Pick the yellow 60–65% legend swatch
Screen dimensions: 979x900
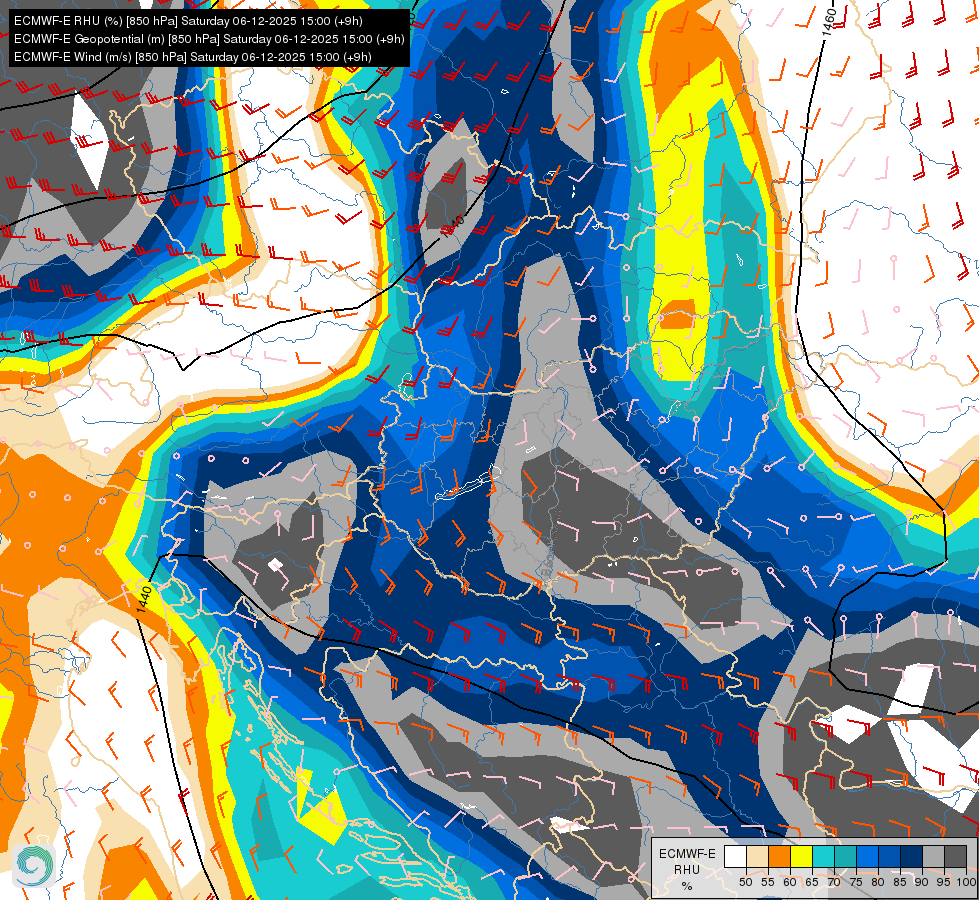tap(801, 856)
